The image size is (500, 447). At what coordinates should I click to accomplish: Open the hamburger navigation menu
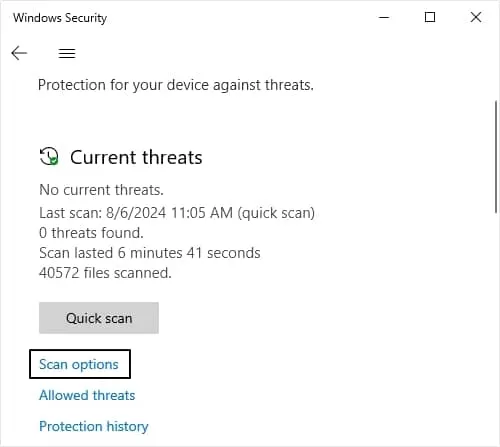point(67,53)
